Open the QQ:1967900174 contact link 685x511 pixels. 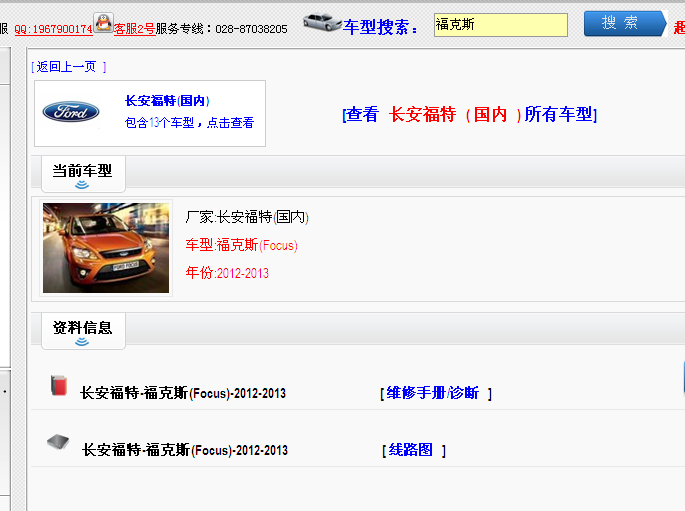tap(53, 29)
